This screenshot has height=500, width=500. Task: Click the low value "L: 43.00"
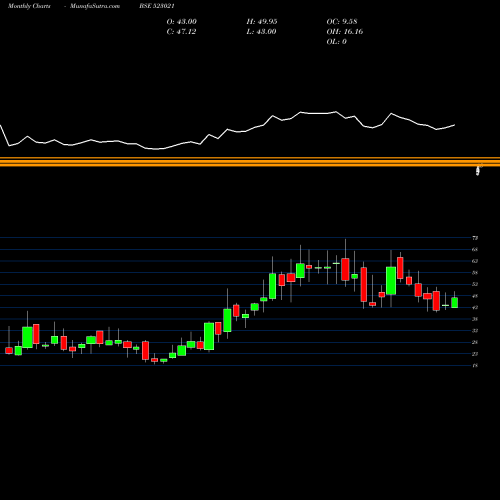(261, 32)
